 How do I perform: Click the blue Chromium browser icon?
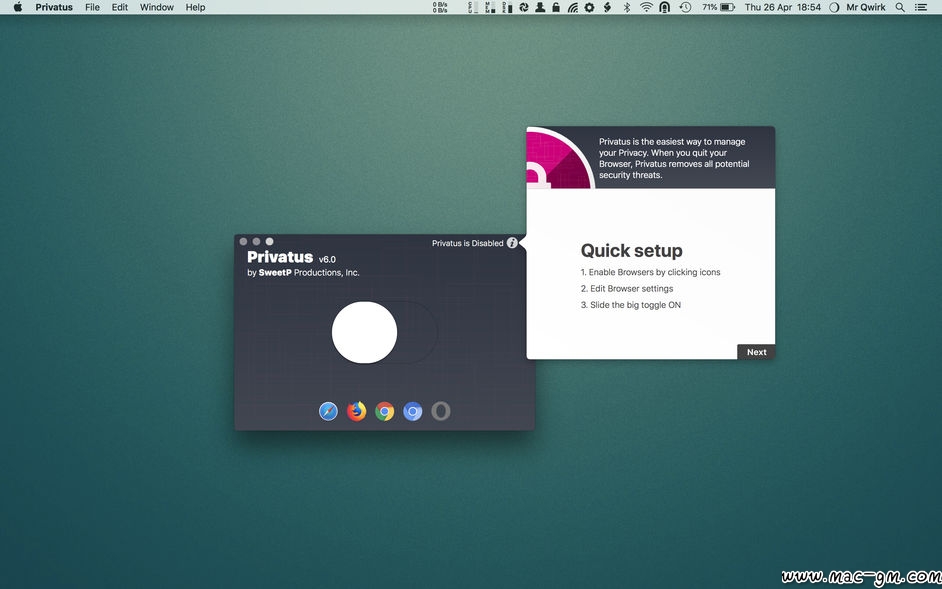(412, 411)
